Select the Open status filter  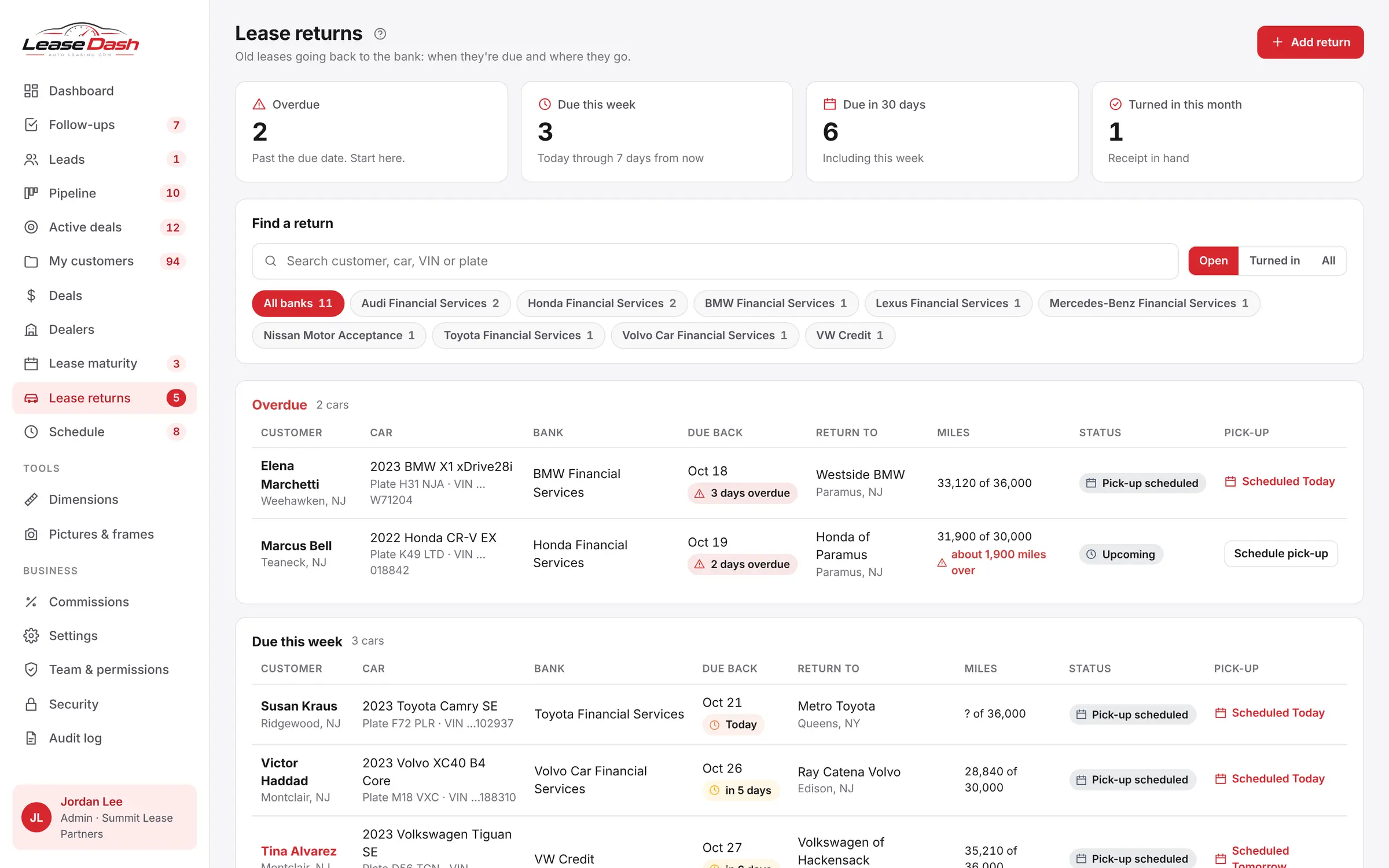pos(1213,260)
